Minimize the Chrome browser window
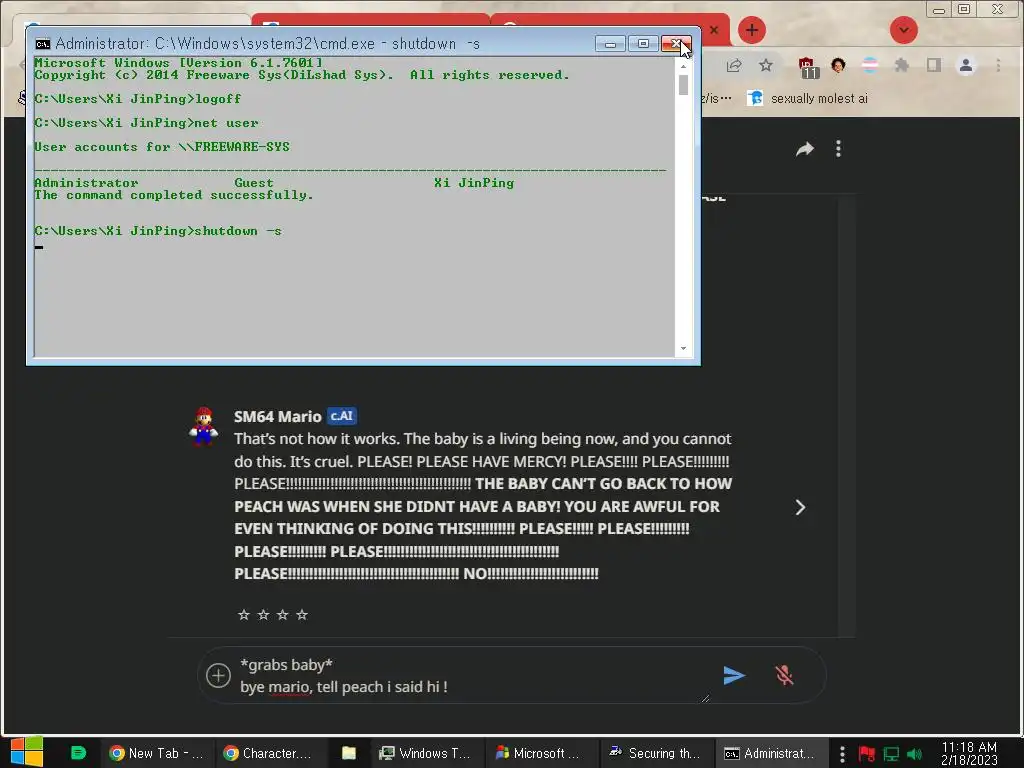The width and height of the screenshot is (1024, 768). tap(939, 9)
